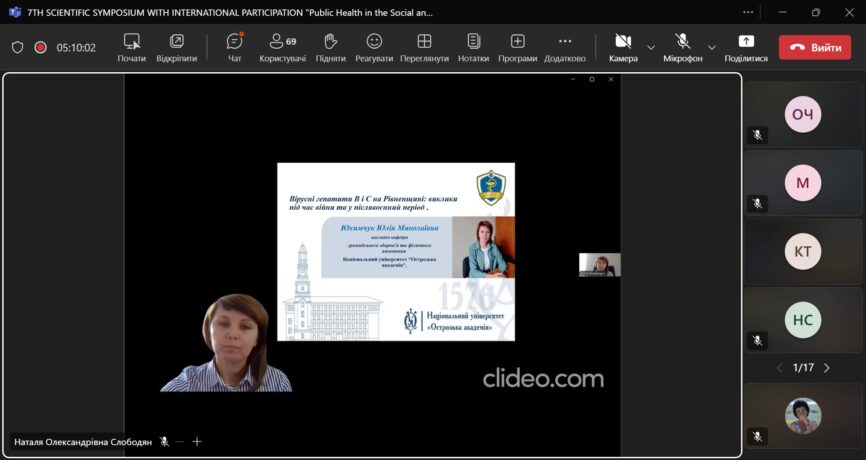
Task: Expand microphone options dropdown arrow
Action: coord(712,47)
